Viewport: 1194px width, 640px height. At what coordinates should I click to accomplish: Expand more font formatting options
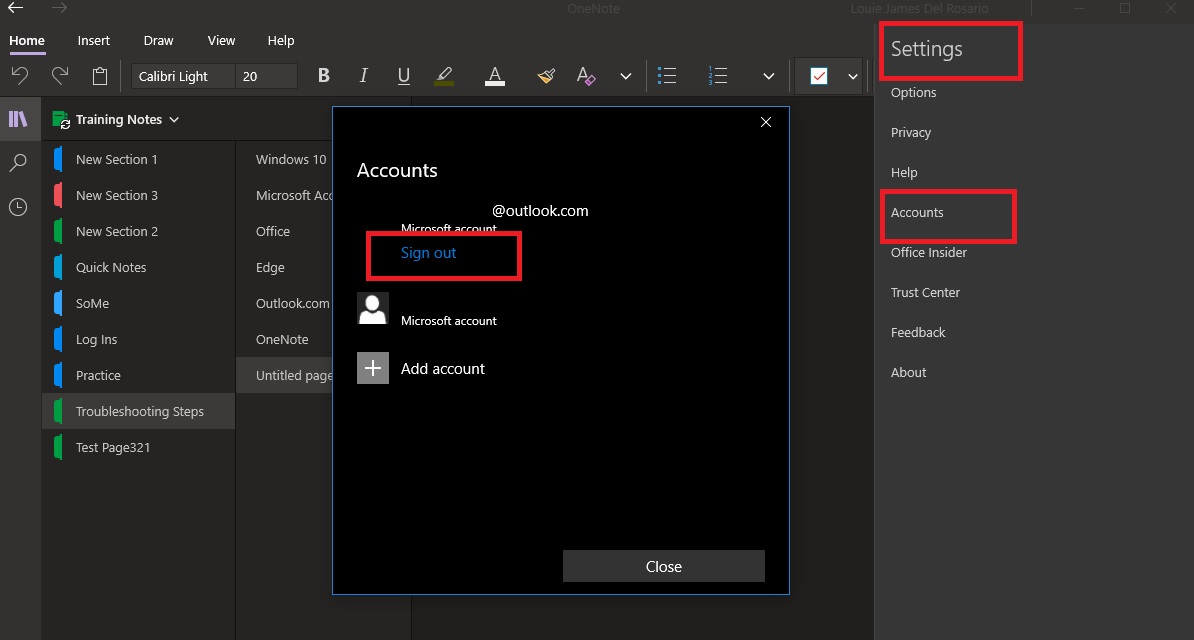tap(625, 76)
